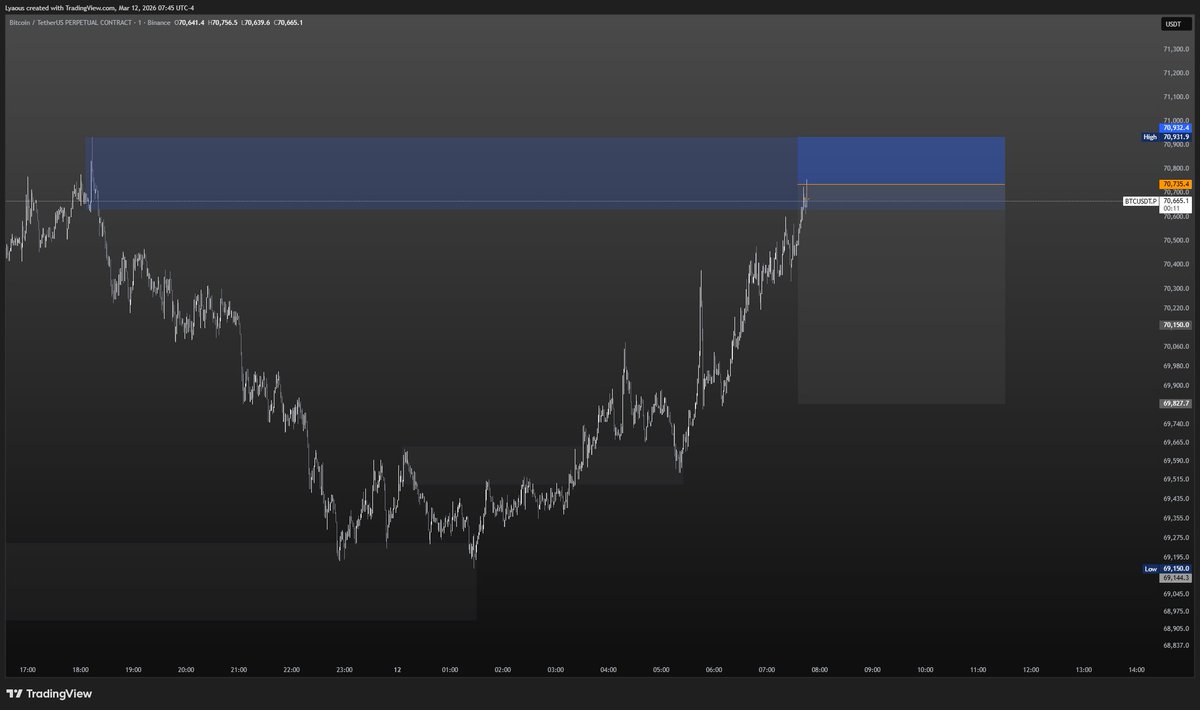Click the 10:00 time axis label
Image resolution: width=1200 pixels, height=710 pixels.
pyautogui.click(x=925, y=670)
